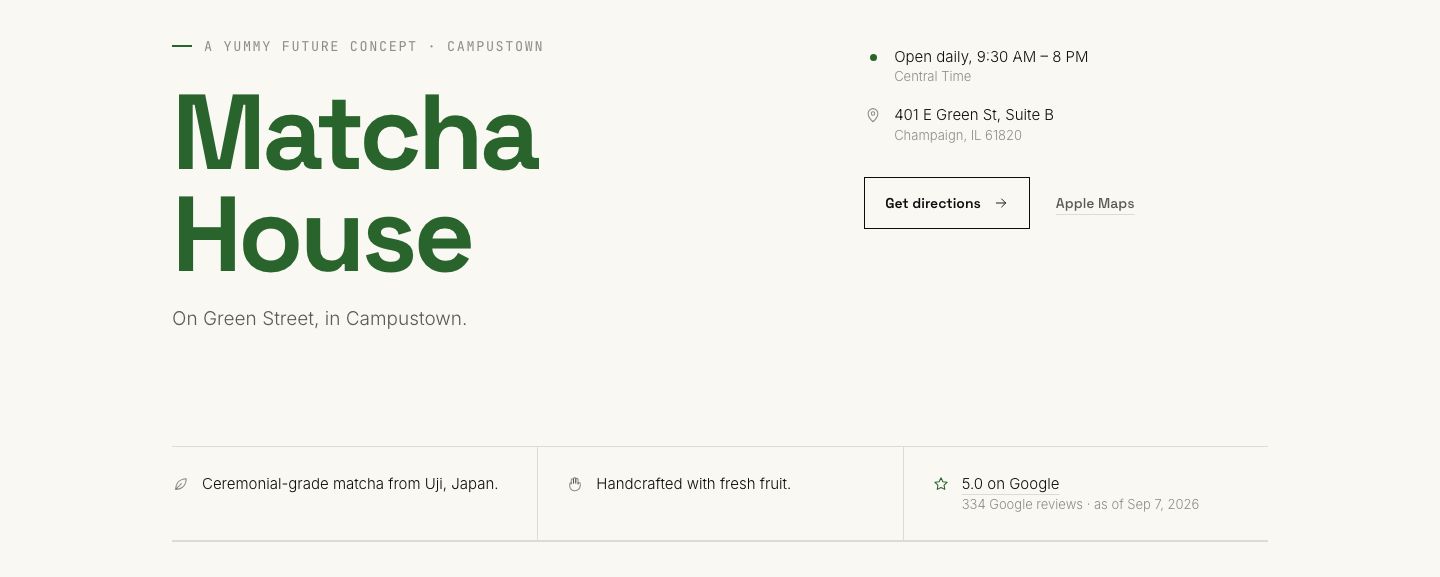Open the 5.0 on Google link

click(1010, 484)
